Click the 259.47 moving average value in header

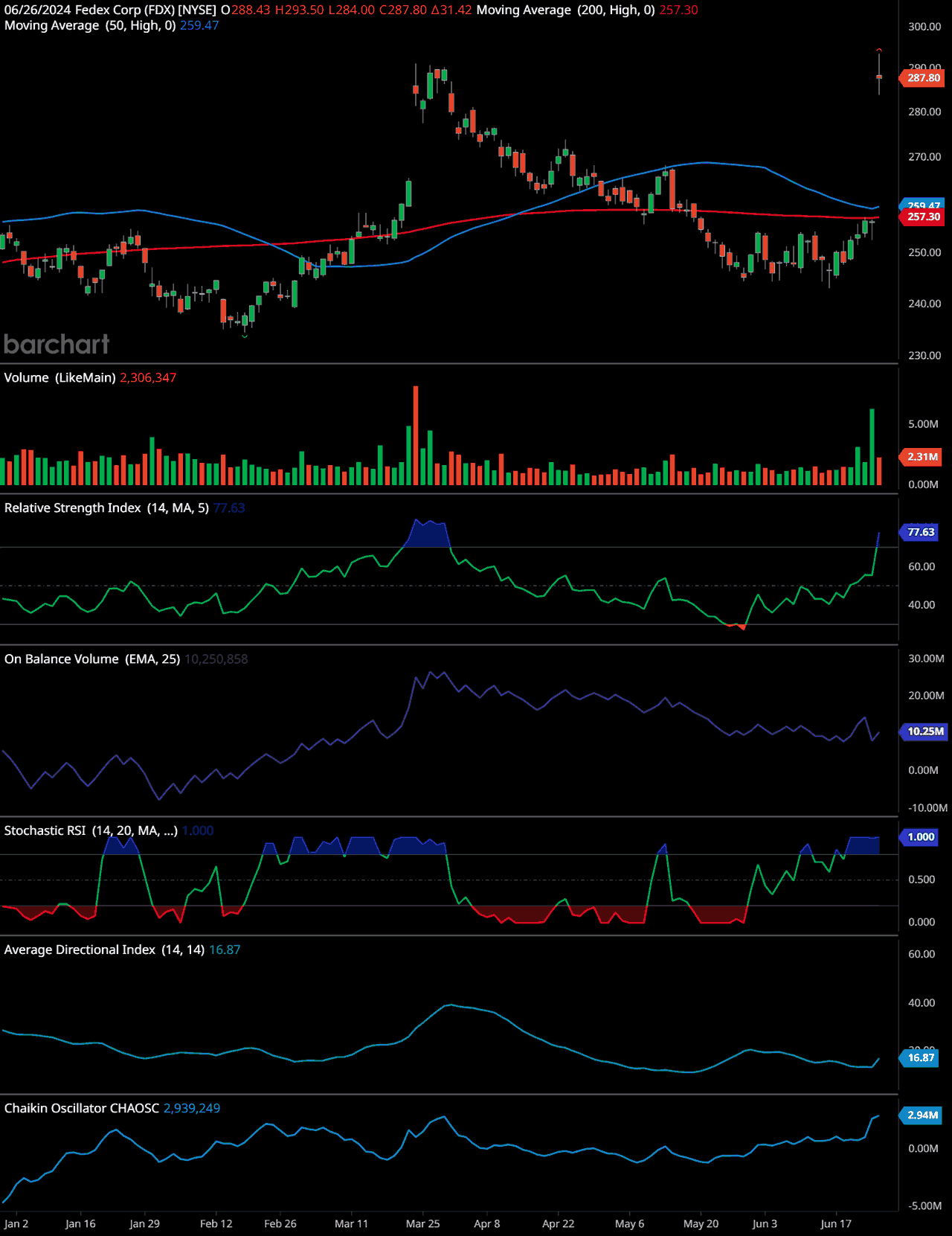tap(199, 25)
